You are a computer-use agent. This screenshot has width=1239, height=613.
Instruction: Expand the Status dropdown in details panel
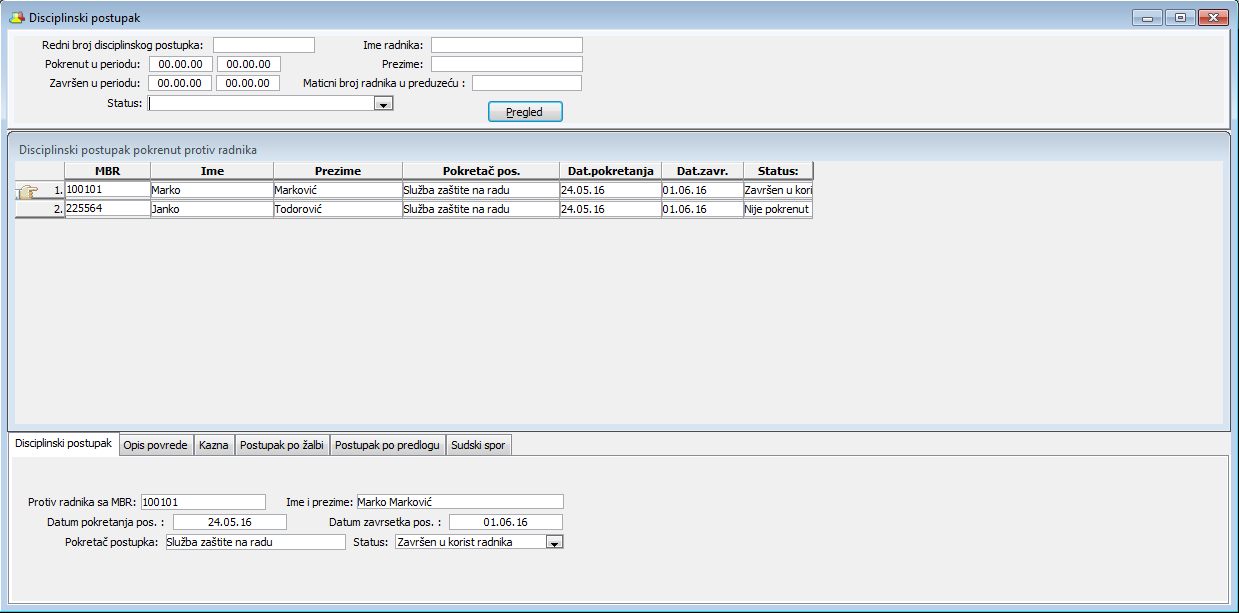(555, 542)
